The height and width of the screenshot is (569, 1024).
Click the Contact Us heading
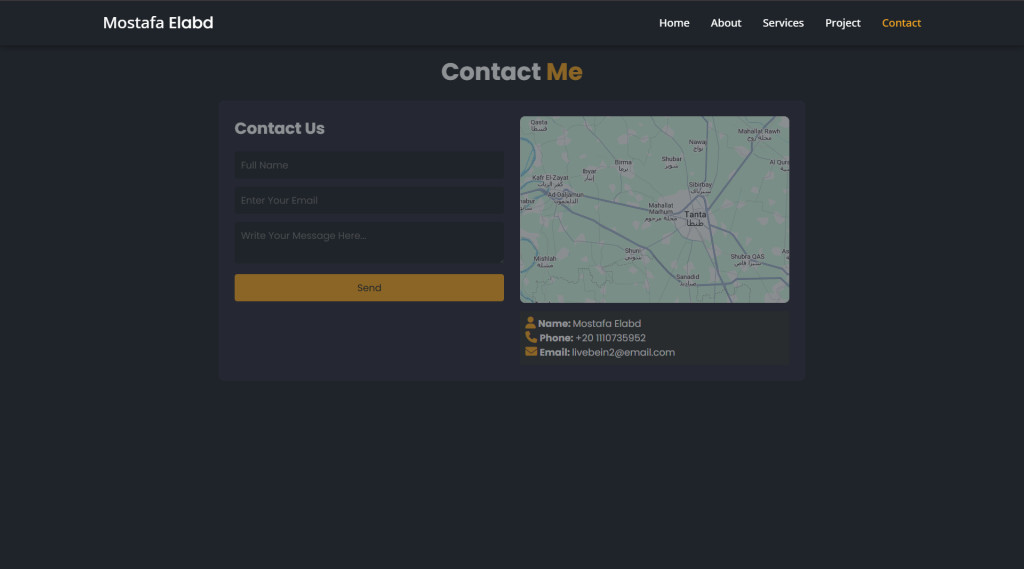(x=280, y=128)
